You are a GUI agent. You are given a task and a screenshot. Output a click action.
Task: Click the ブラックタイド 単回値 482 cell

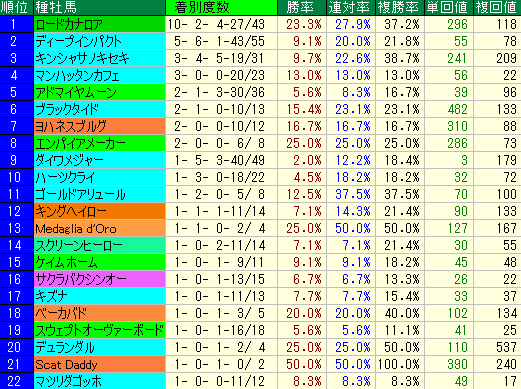click(x=449, y=109)
